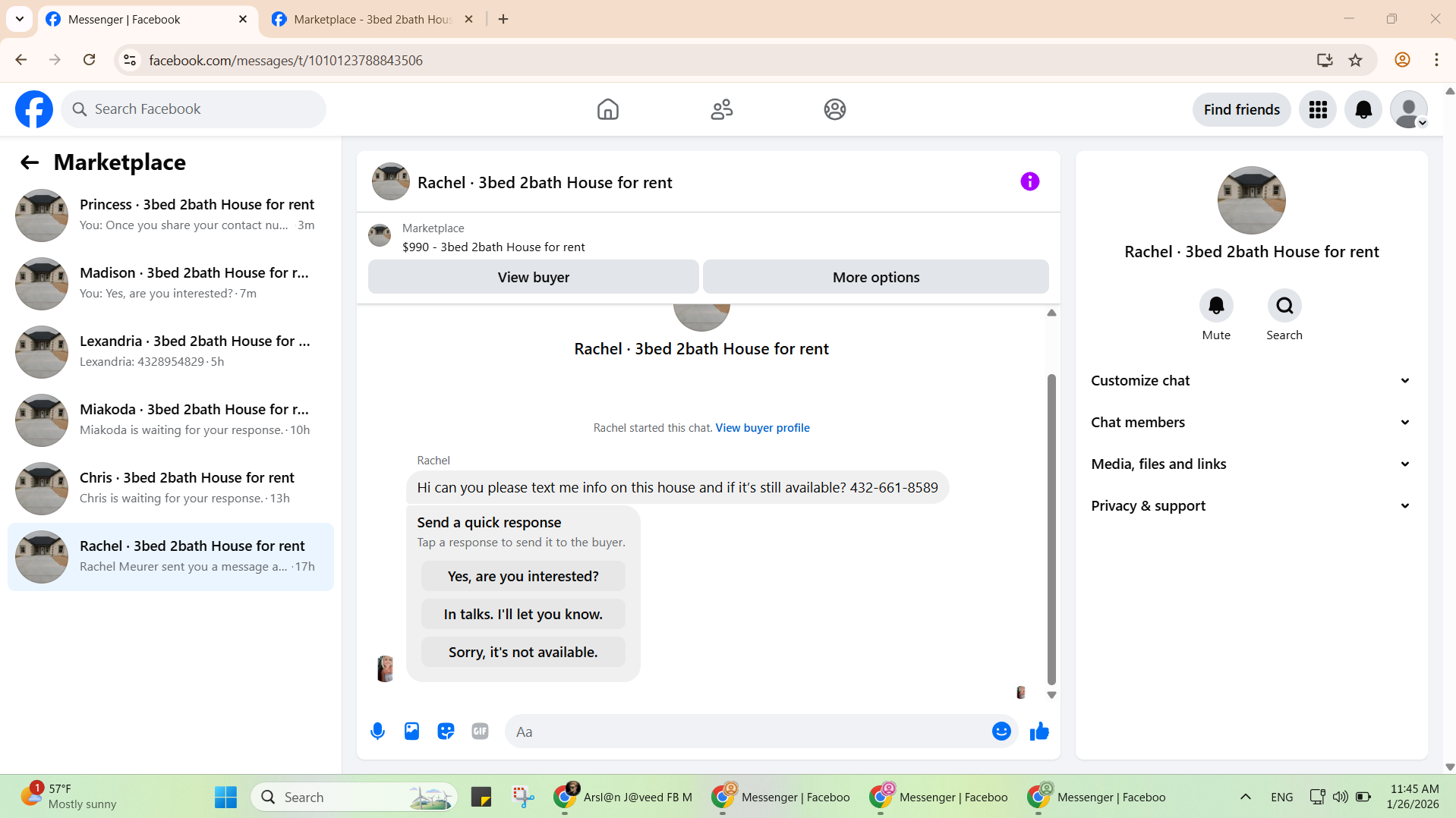Send a thumbs-up like
This screenshot has width=1456, height=818.
coord(1039,731)
